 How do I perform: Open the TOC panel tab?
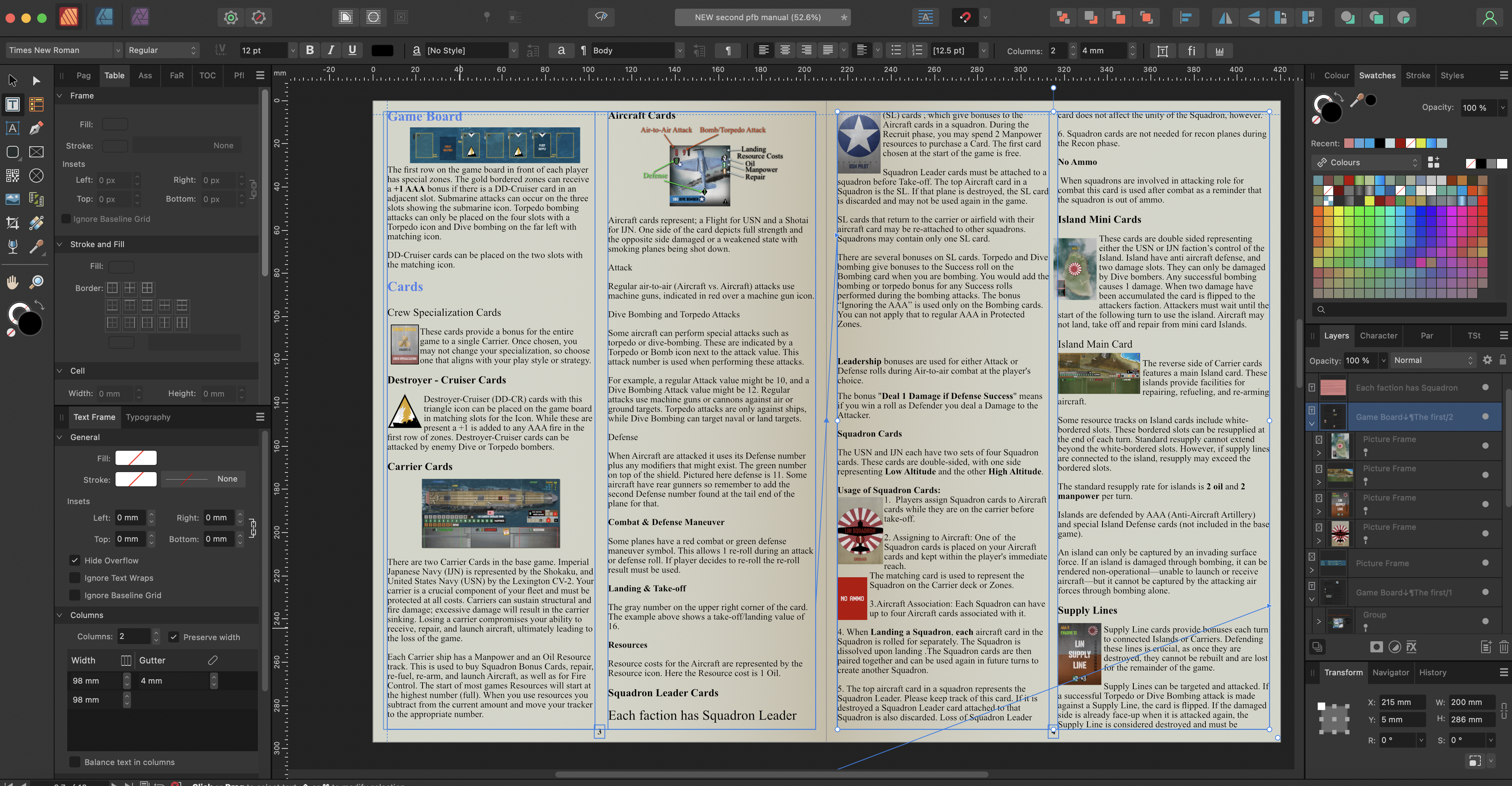pyautogui.click(x=207, y=76)
